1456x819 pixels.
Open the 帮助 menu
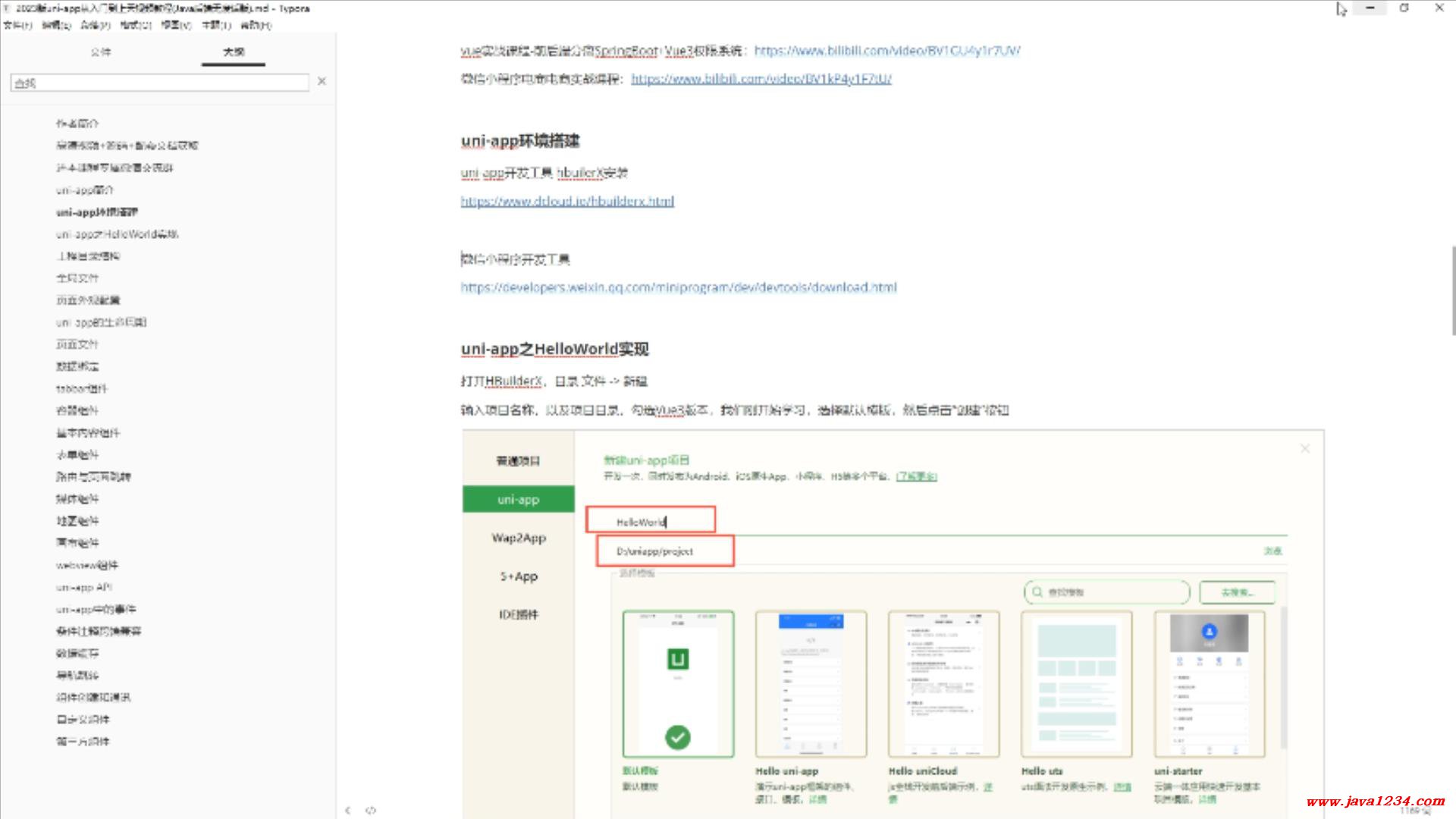tap(256, 25)
